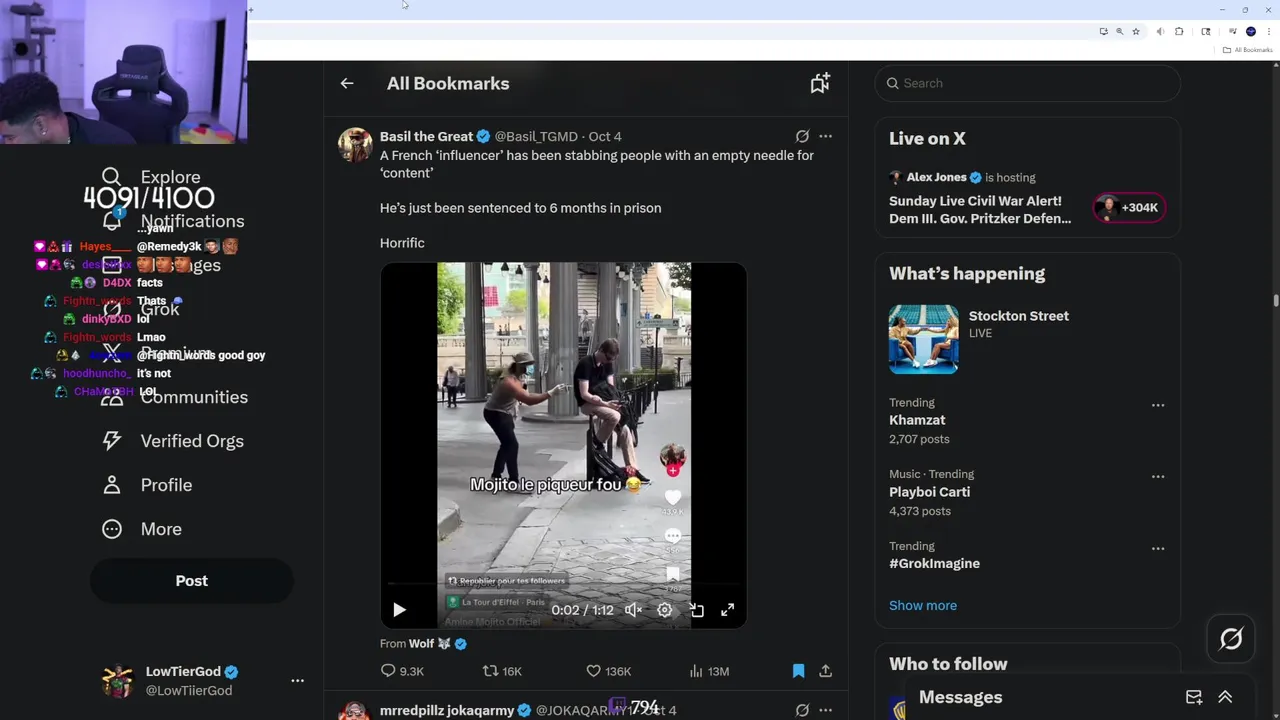Click the video progress bar
The image size is (1280, 720).
(563, 583)
